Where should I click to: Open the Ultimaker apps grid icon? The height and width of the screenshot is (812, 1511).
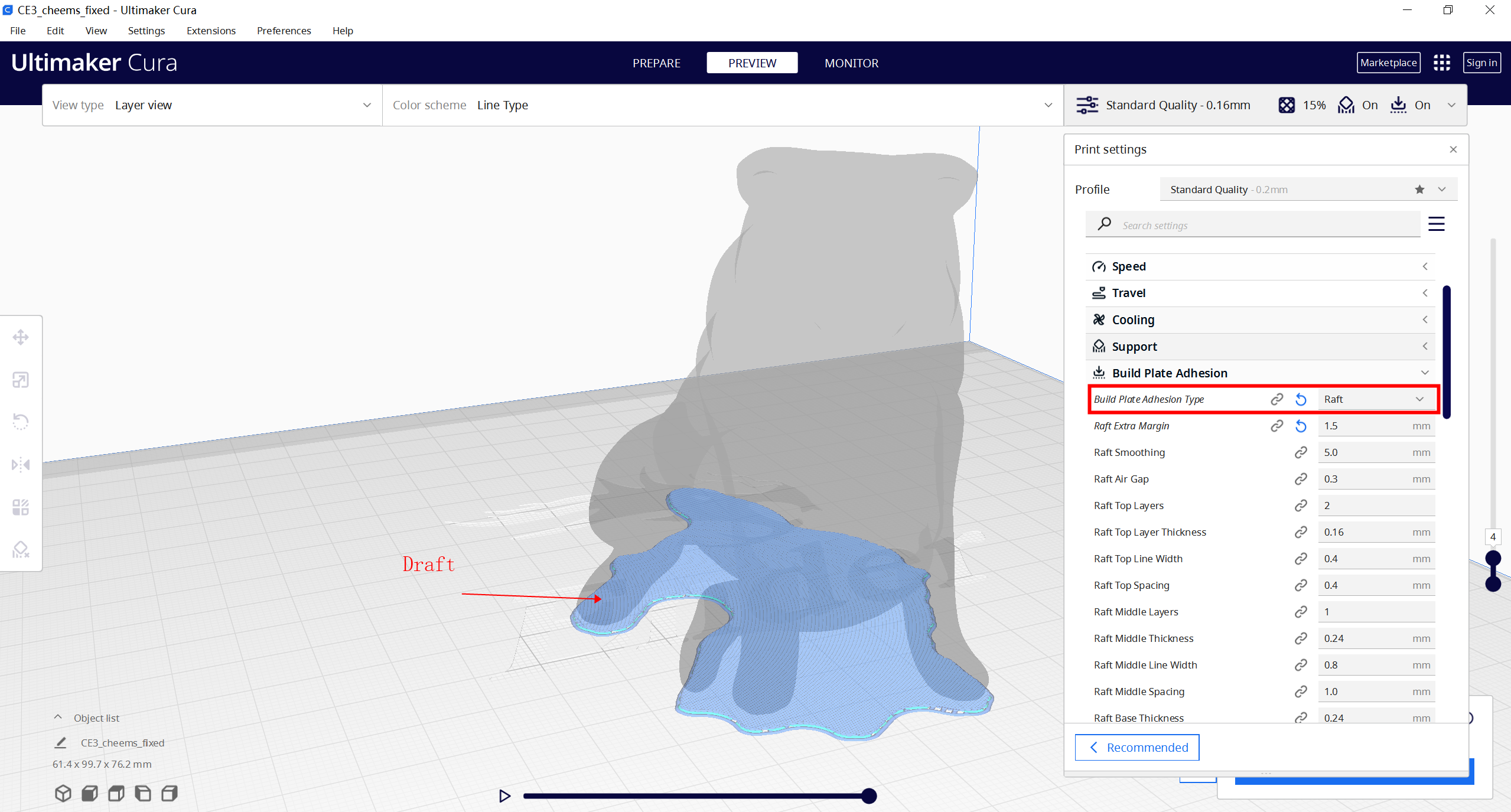coord(1442,63)
